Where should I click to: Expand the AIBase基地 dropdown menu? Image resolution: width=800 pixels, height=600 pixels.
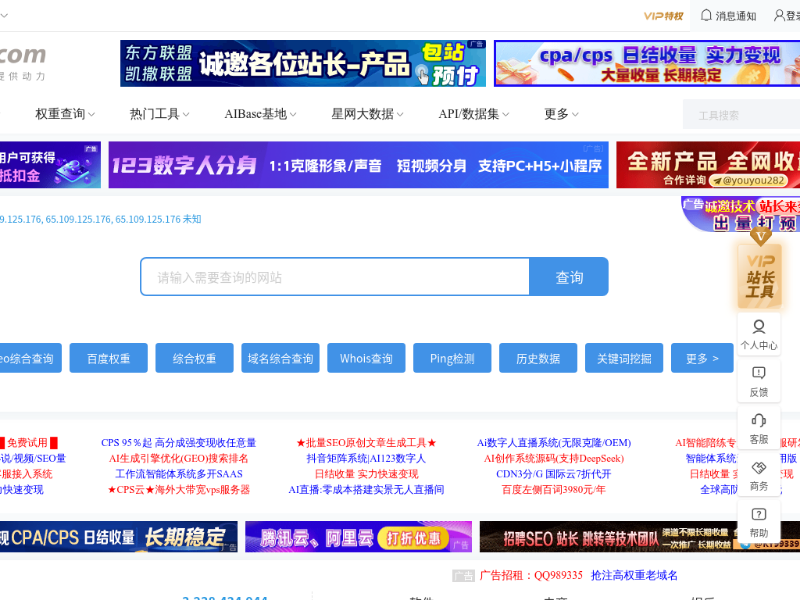pyautogui.click(x=260, y=114)
